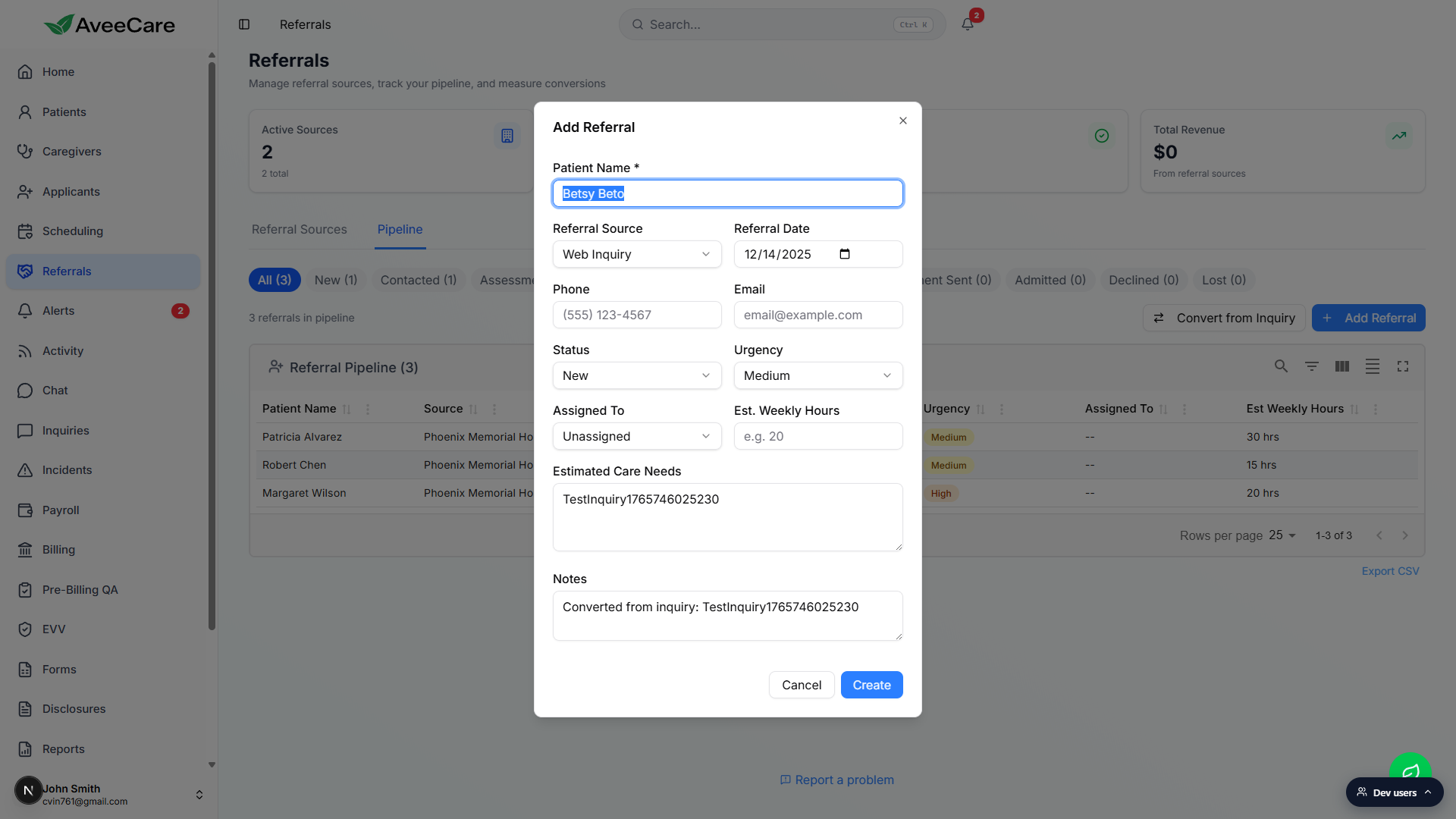Click Convert from Inquiry button
The width and height of the screenshot is (1456, 819).
(x=1224, y=318)
